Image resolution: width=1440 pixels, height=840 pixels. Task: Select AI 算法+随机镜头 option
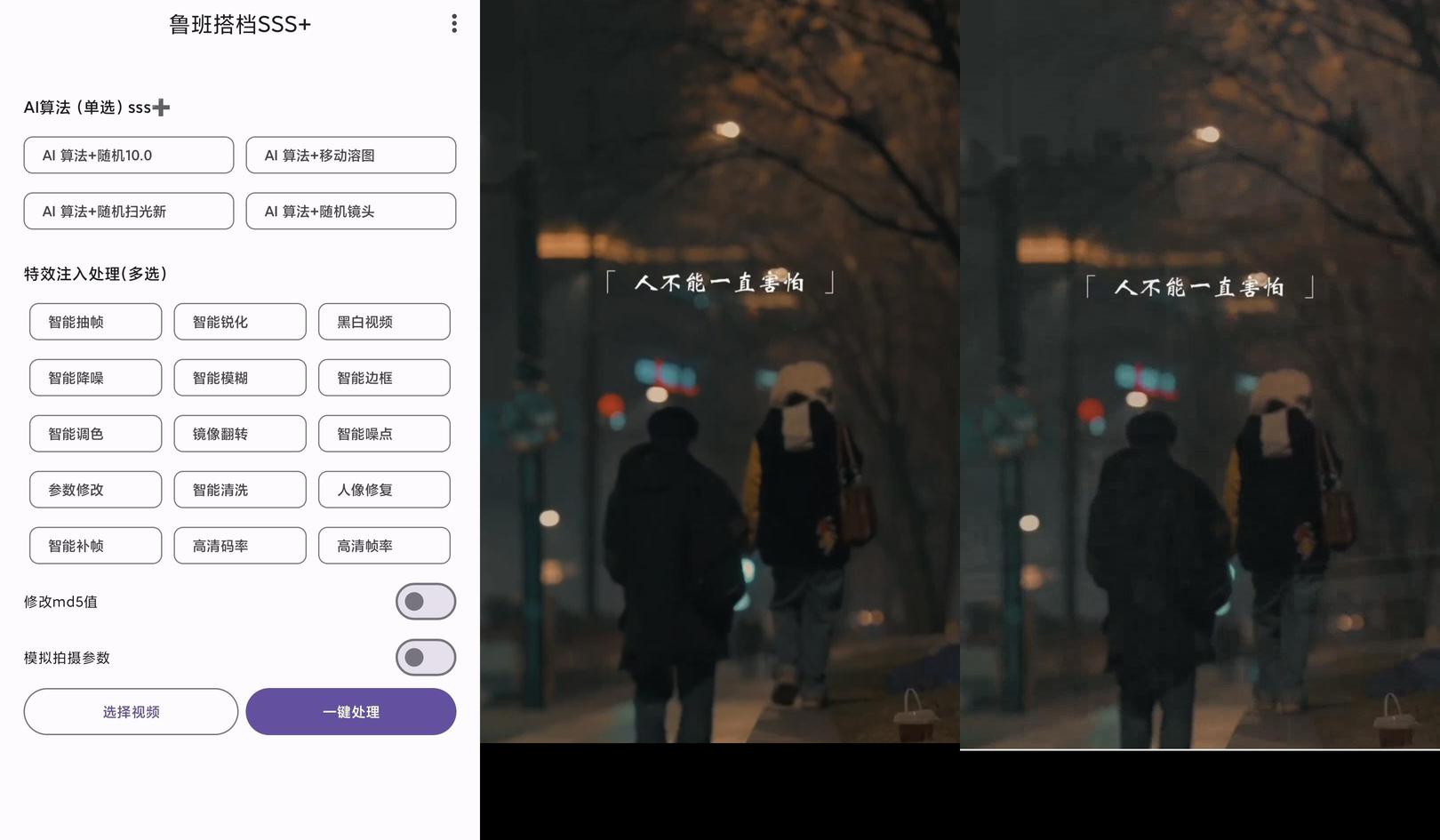click(x=351, y=211)
